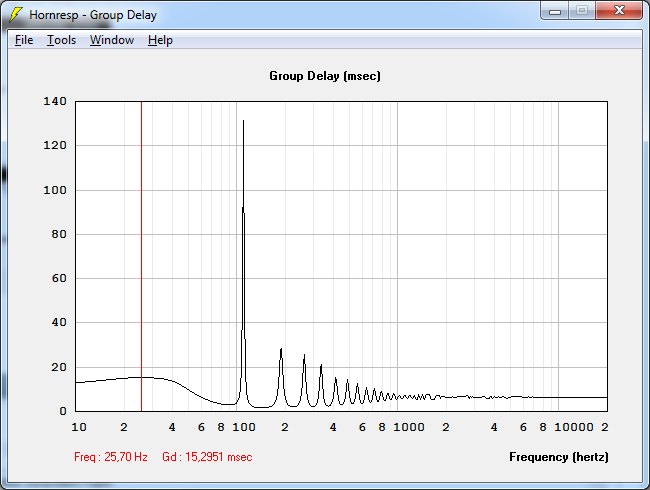Close the Hornresp Group Delay window
Screen dimensions: 650x490
point(619,10)
